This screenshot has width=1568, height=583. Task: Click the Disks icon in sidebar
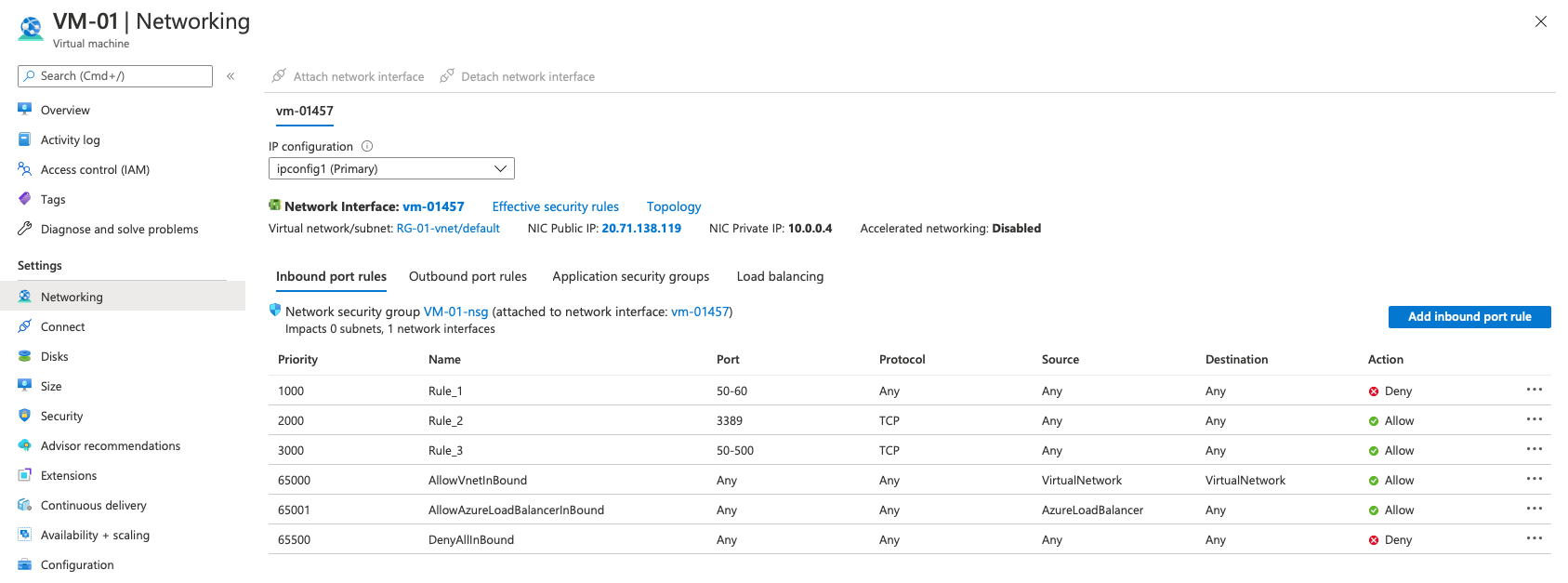(x=25, y=356)
